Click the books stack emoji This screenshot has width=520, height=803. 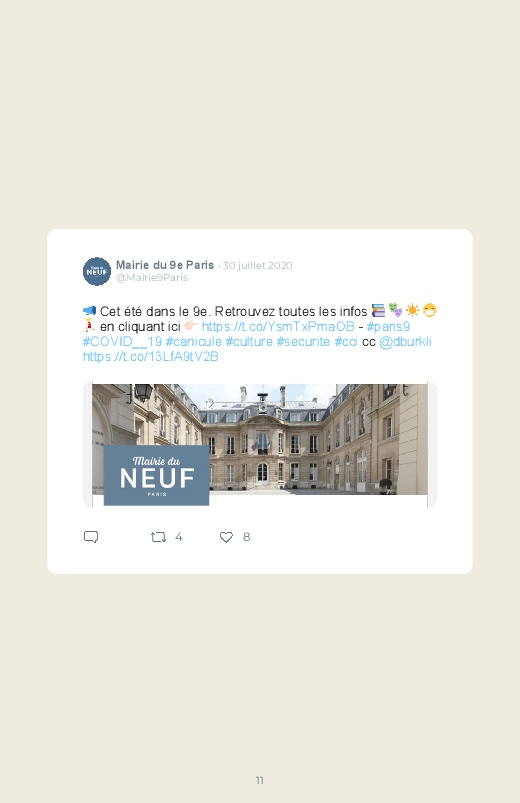[x=378, y=310]
